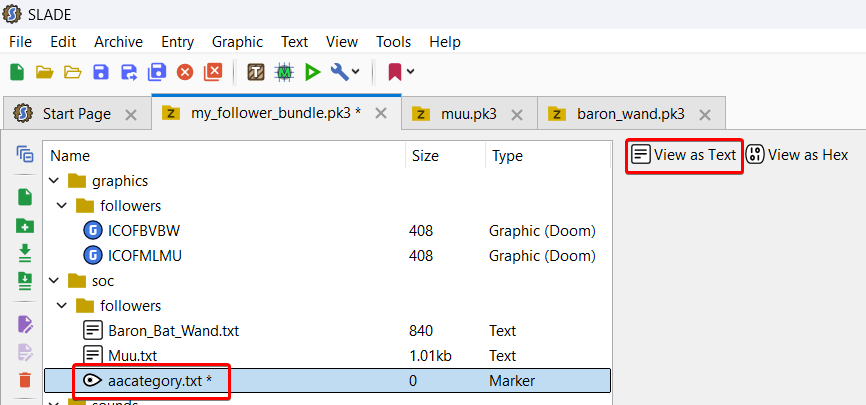Select the graphics folder row
This screenshot has width=866, height=405.
327,181
